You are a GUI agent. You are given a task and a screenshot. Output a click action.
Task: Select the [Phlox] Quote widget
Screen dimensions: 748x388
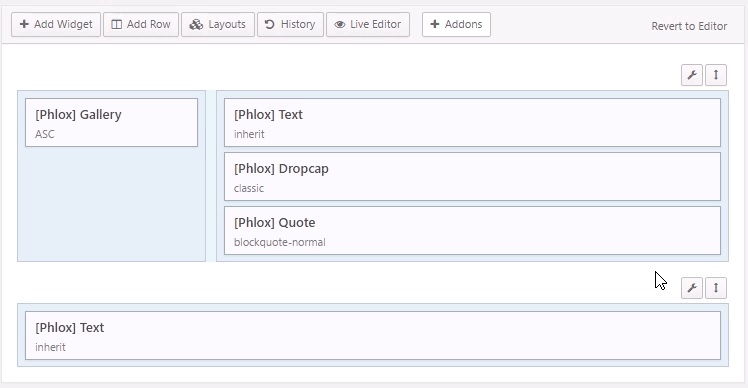tap(472, 231)
